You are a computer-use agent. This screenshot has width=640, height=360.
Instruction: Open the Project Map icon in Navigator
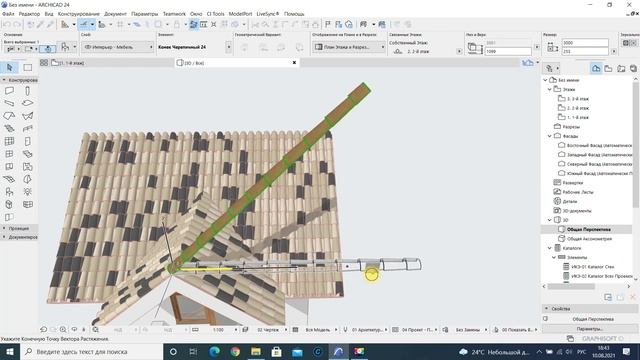pos(596,68)
